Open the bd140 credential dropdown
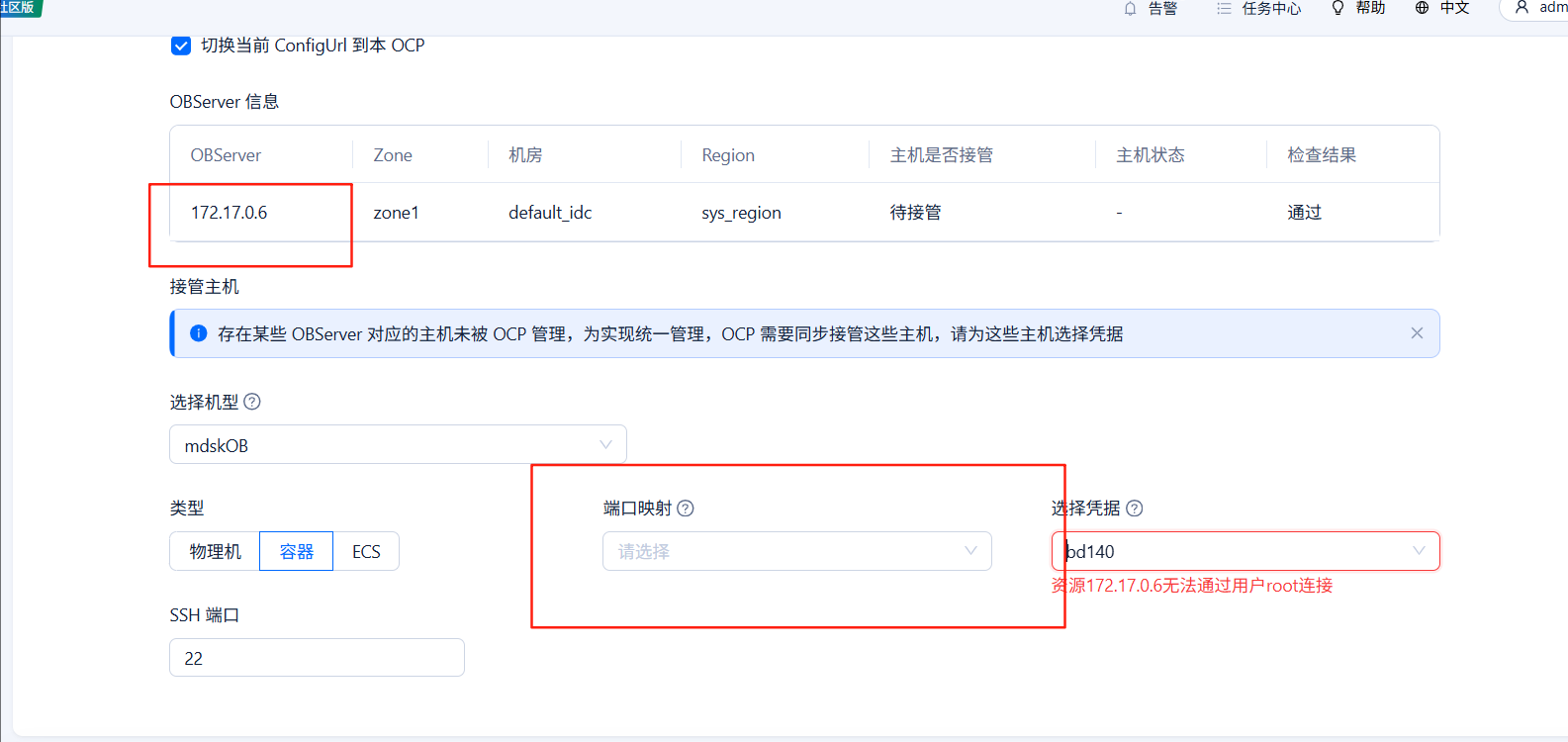This screenshot has width=1568, height=742. pyautogui.click(x=1245, y=551)
